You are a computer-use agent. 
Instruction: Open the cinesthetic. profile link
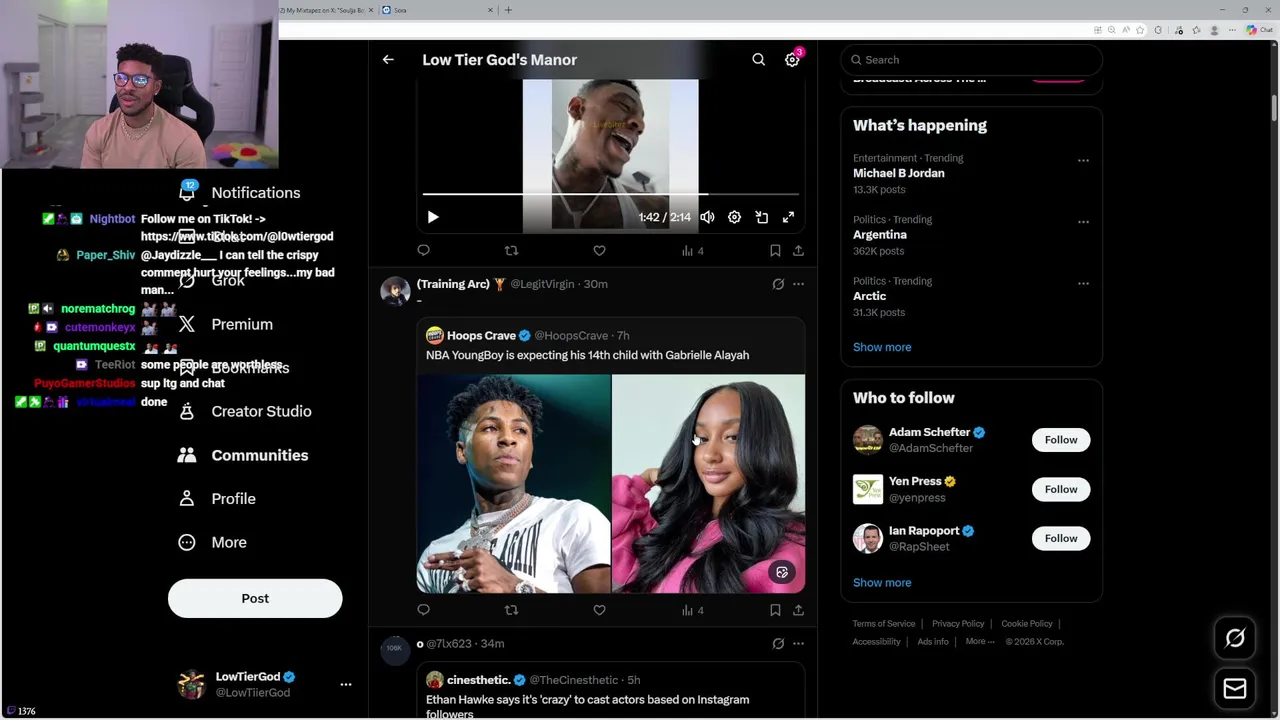tap(480, 680)
